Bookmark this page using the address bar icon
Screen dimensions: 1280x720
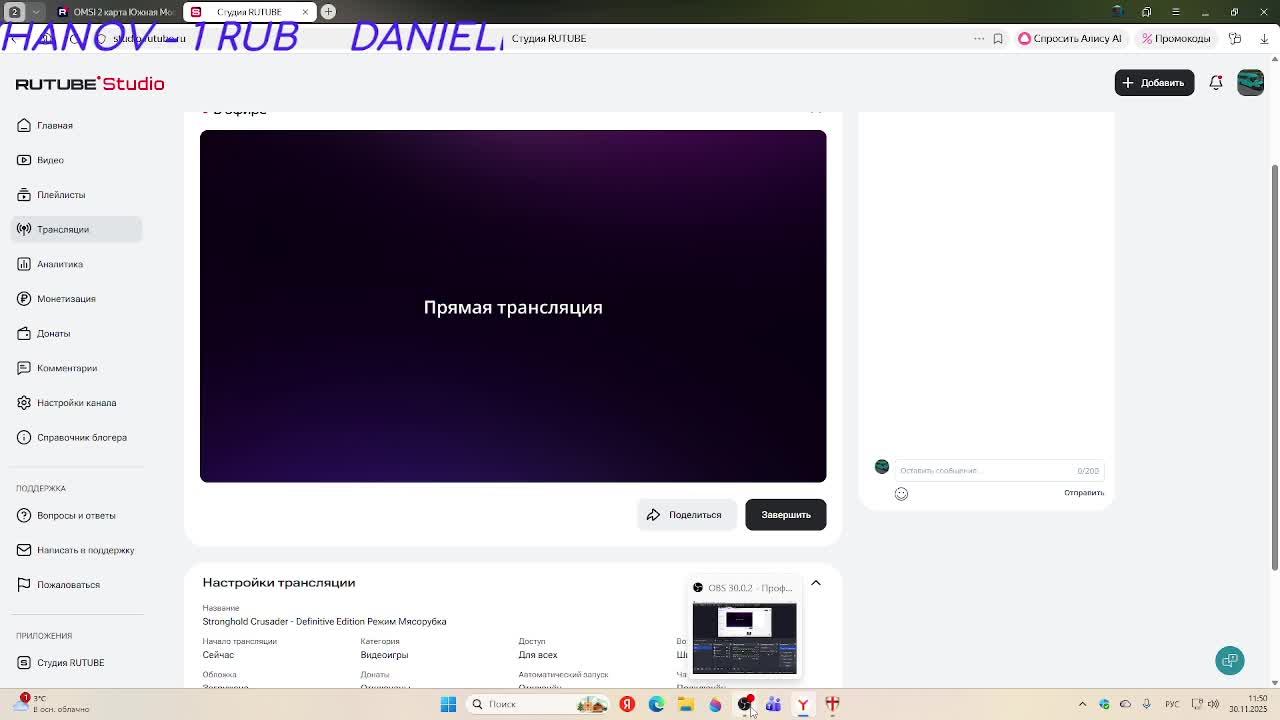[x=998, y=38]
